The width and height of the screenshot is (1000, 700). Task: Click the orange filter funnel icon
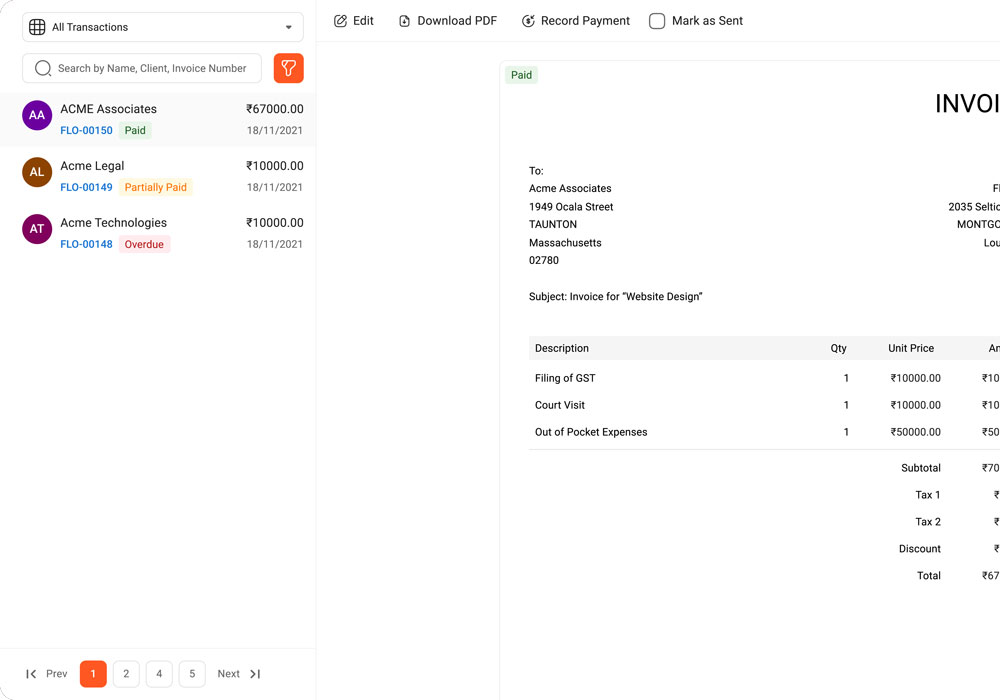point(288,68)
